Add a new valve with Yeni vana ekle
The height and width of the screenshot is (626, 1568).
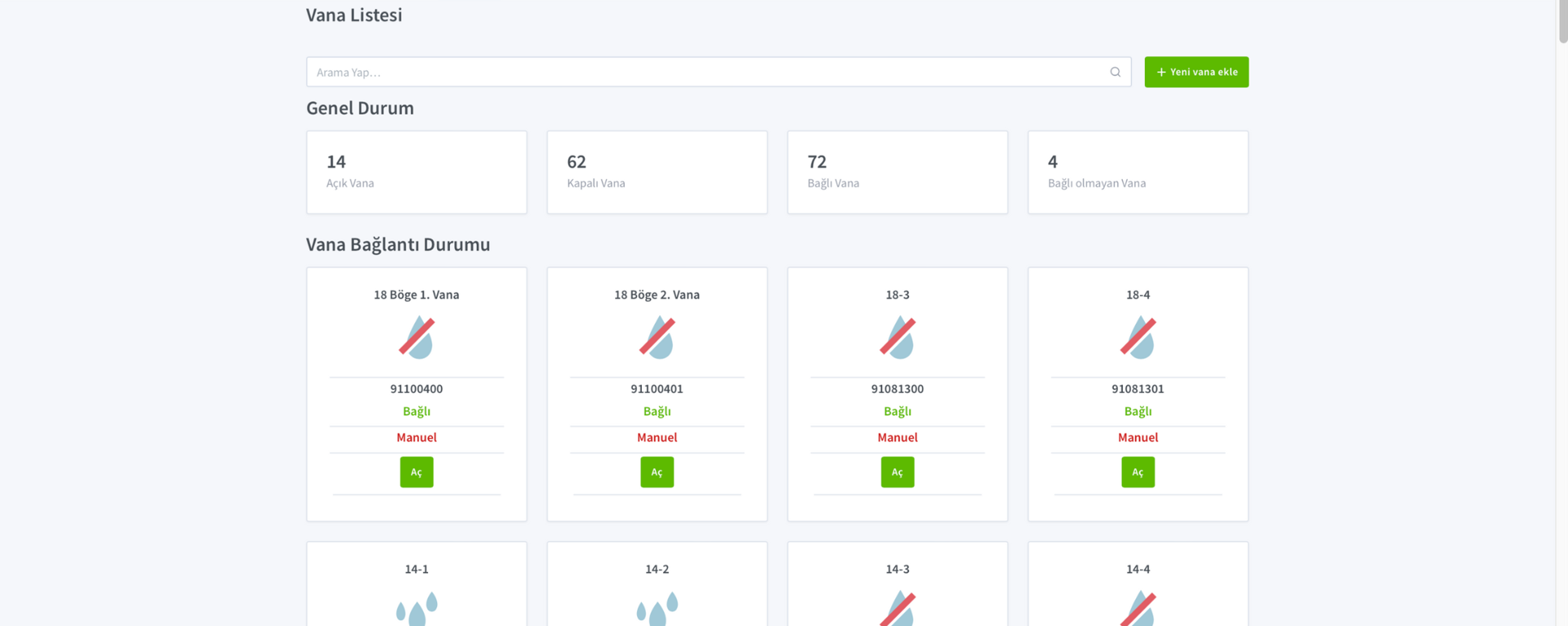tap(1196, 72)
